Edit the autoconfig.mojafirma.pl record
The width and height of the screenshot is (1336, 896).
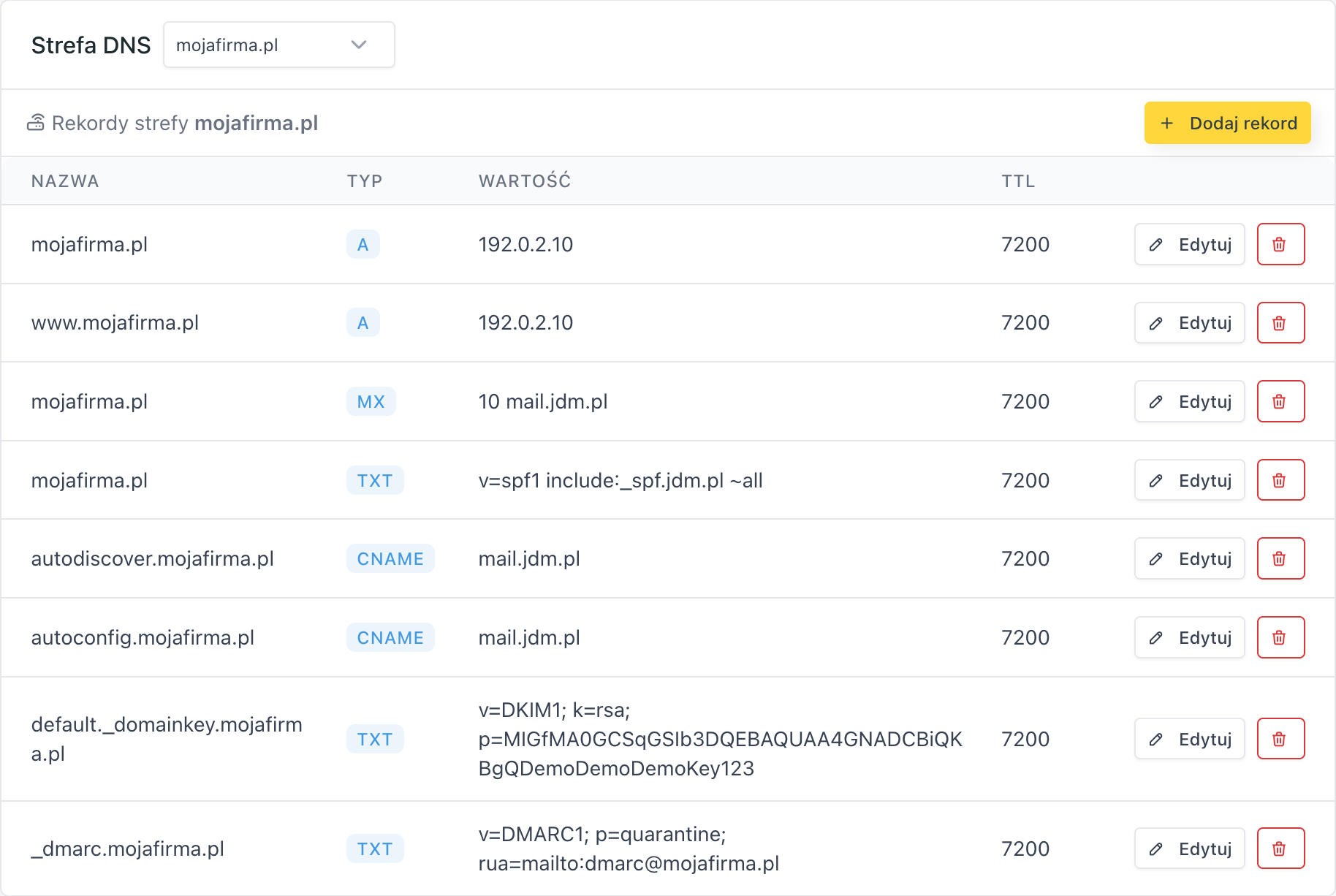(x=1189, y=637)
